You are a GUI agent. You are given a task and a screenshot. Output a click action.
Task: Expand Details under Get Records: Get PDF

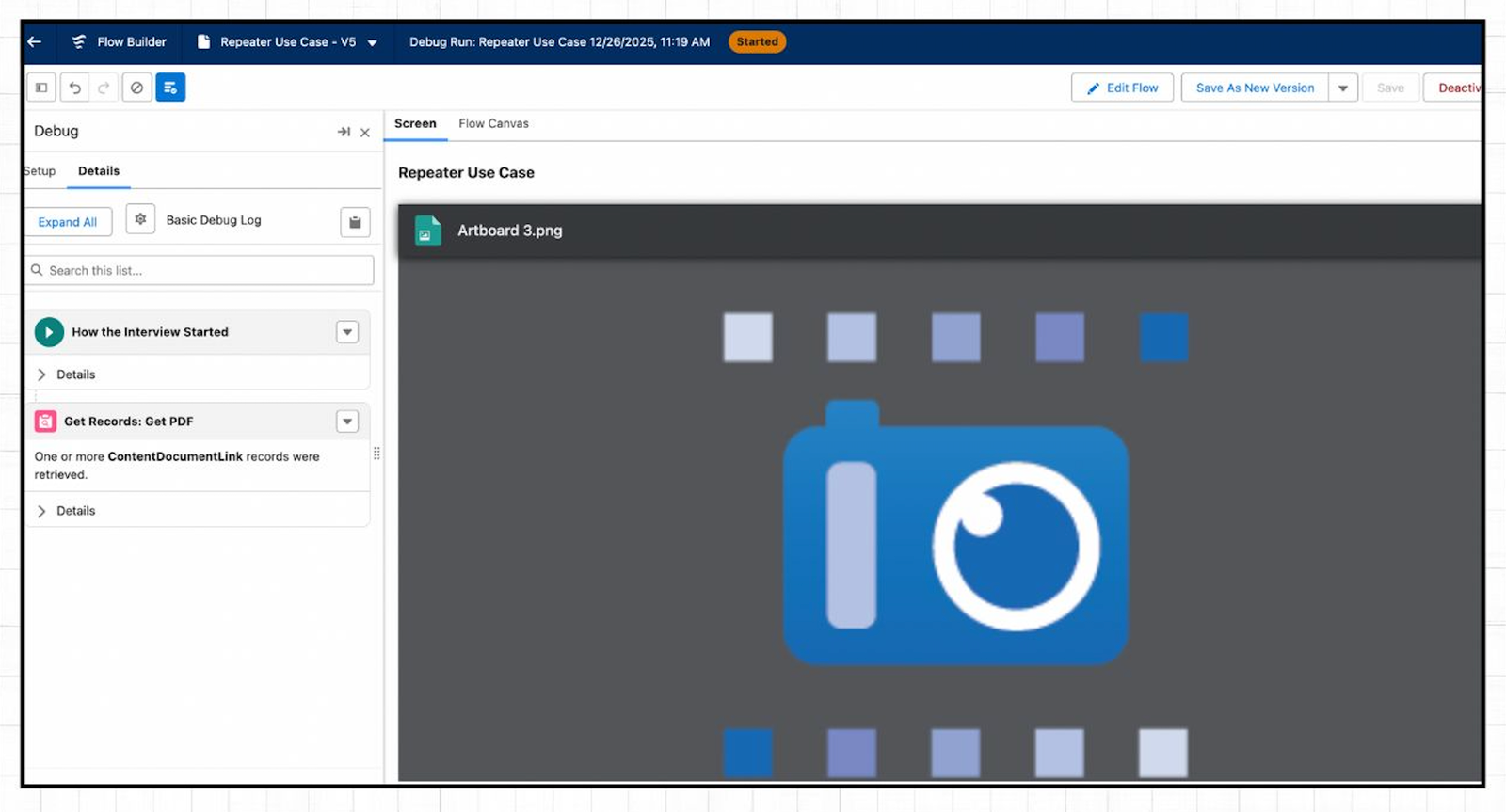click(42, 511)
